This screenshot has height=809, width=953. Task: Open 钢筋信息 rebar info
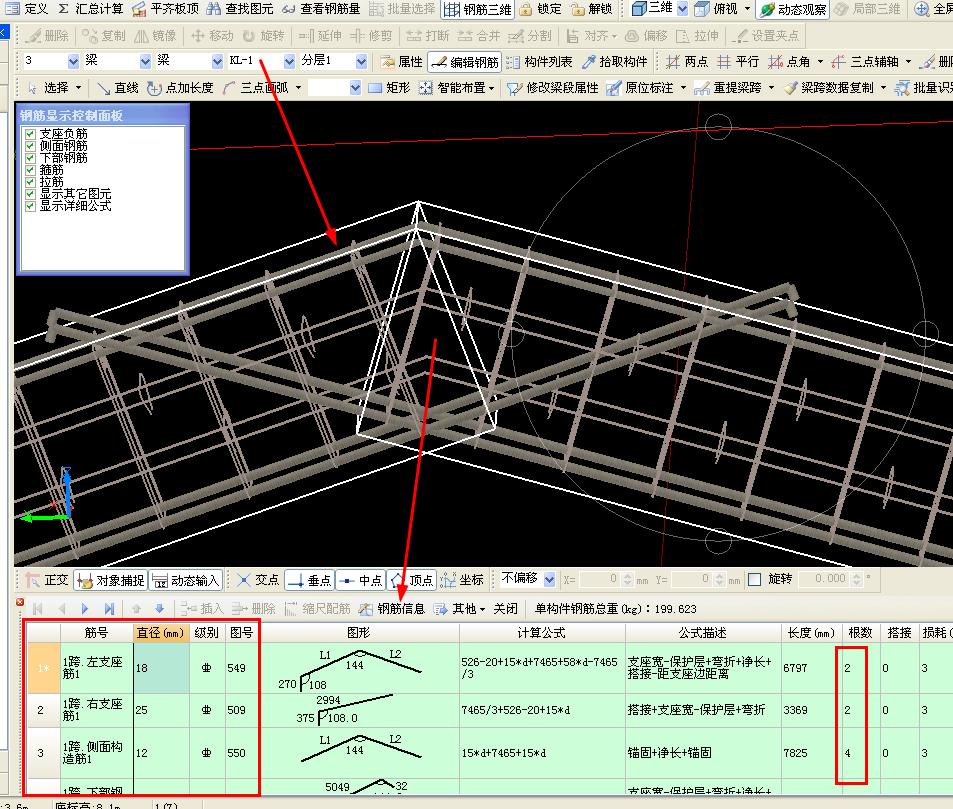click(x=392, y=608)
